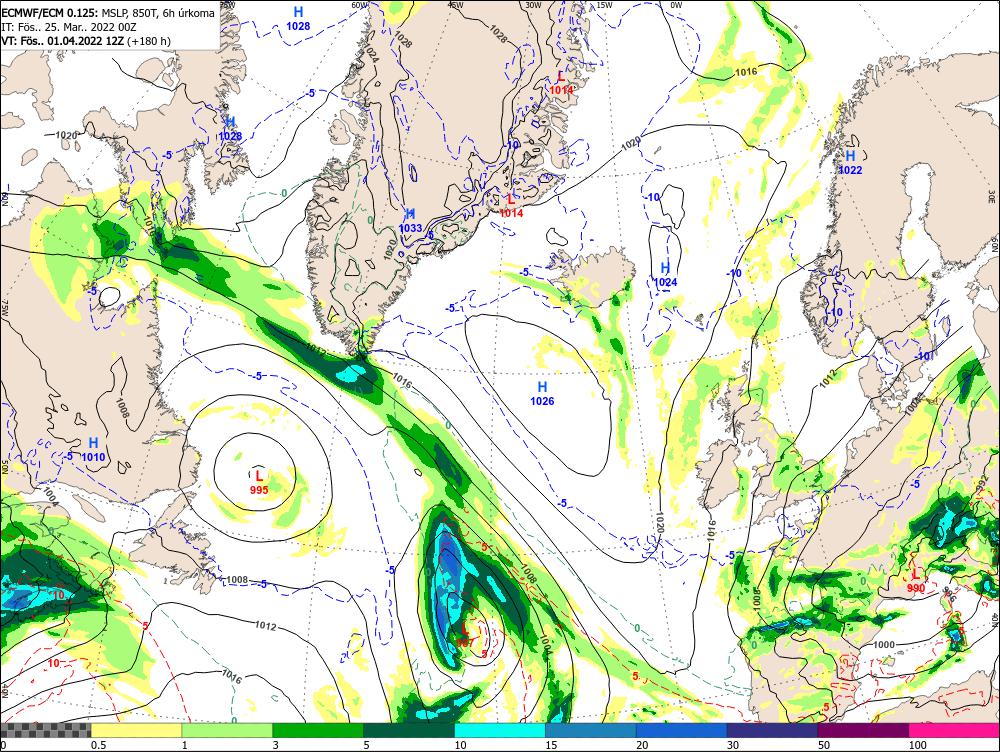Viewport: 1000px width, 752px height.
Task: Click the 'H 1010' high pressure label
Action: coord(93,449)
